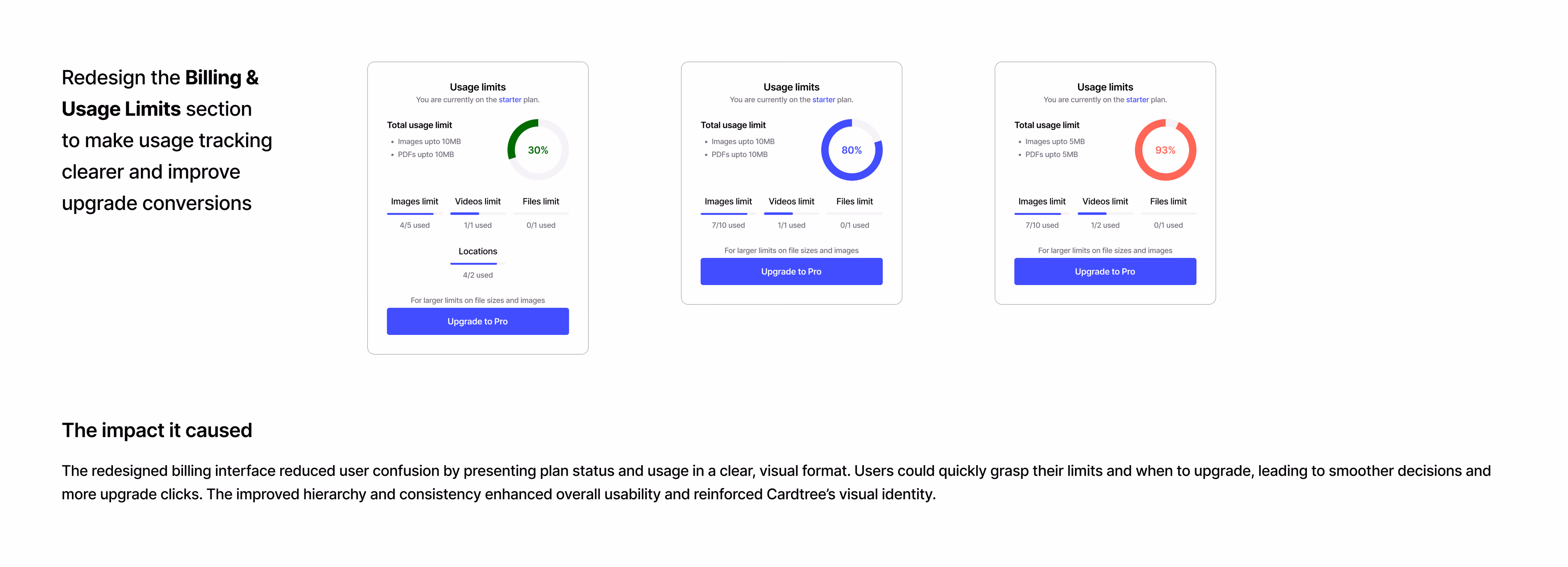
Task: Click Upgrade to Pro in the 30% card
Action: (477, 321)
